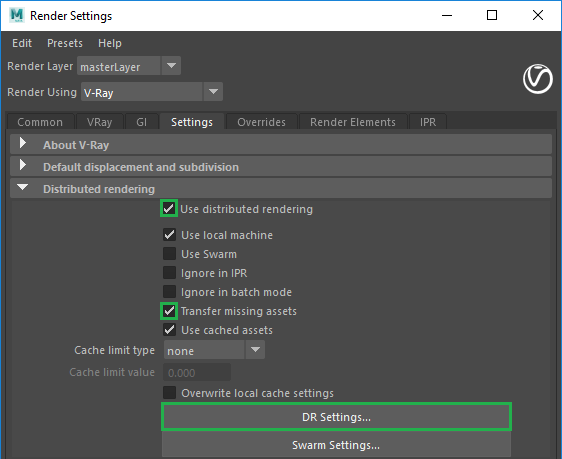Image resolution: width=562 pixels, height=459 pixels.
Task: Click the Swarm Settings button
Action: coord(336,445)
